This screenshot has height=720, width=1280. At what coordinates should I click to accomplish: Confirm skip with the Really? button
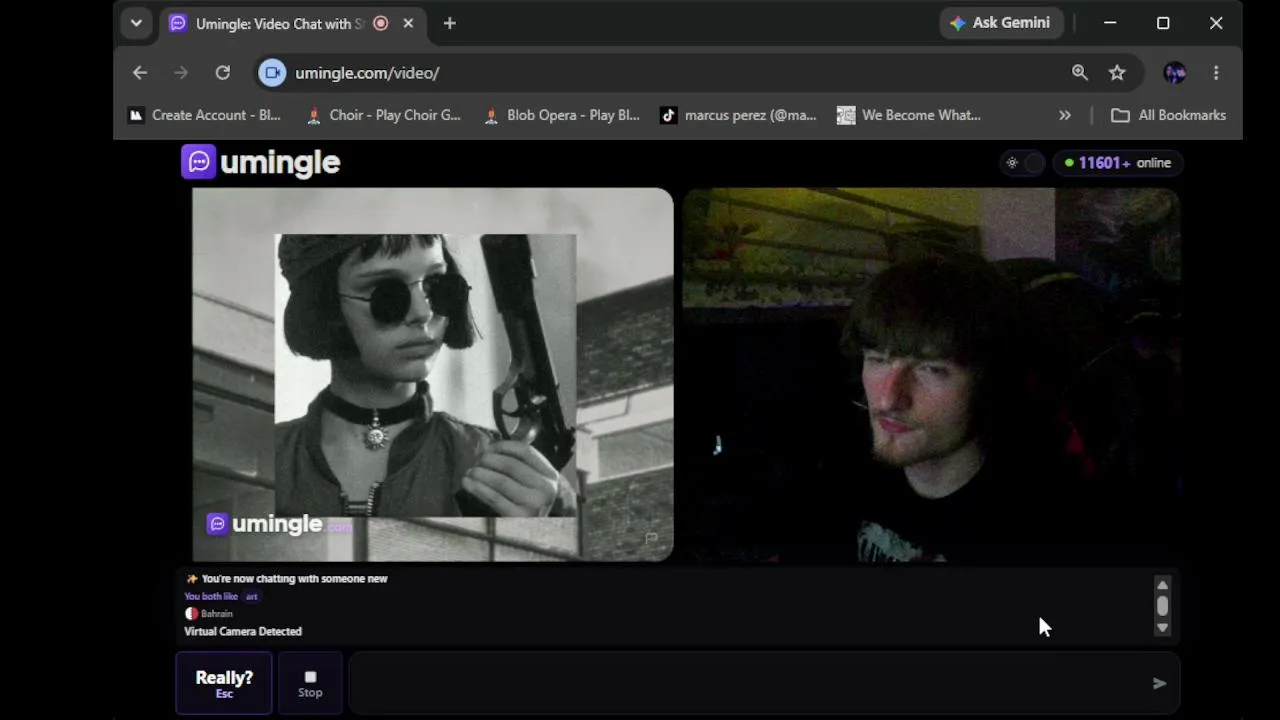[x=224, y=683]
